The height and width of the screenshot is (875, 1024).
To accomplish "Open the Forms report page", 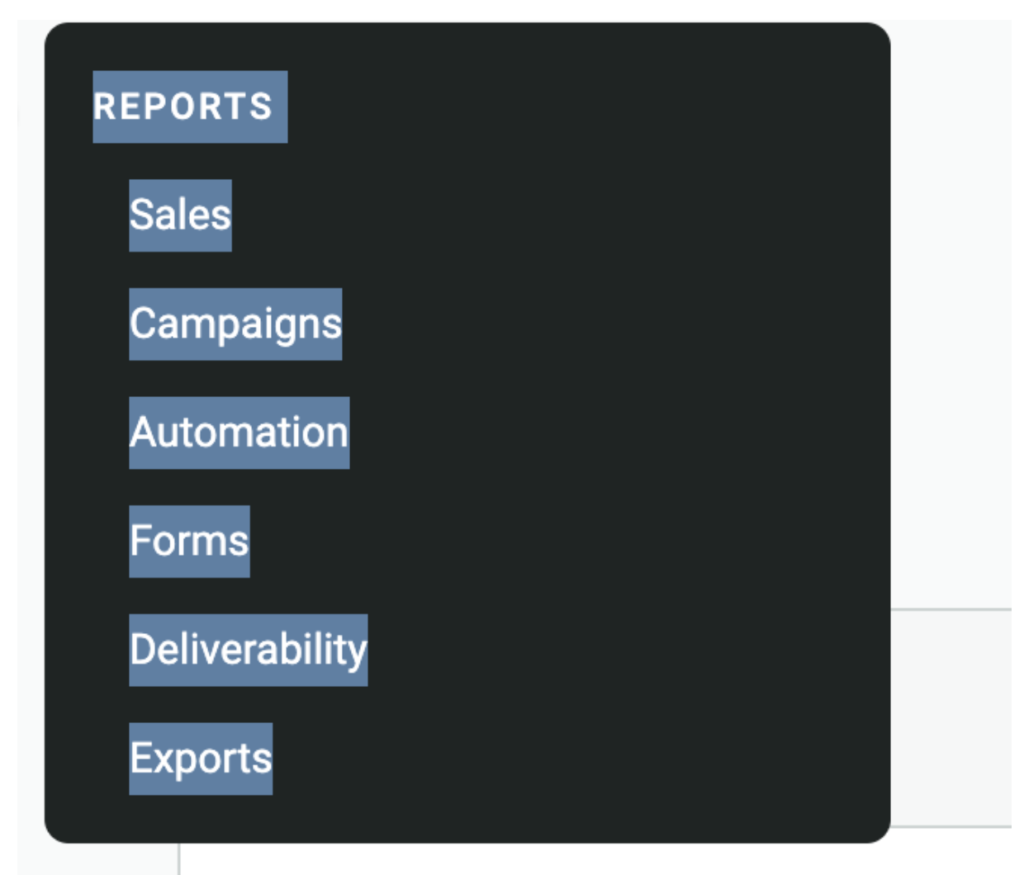I will click(189, 541).
